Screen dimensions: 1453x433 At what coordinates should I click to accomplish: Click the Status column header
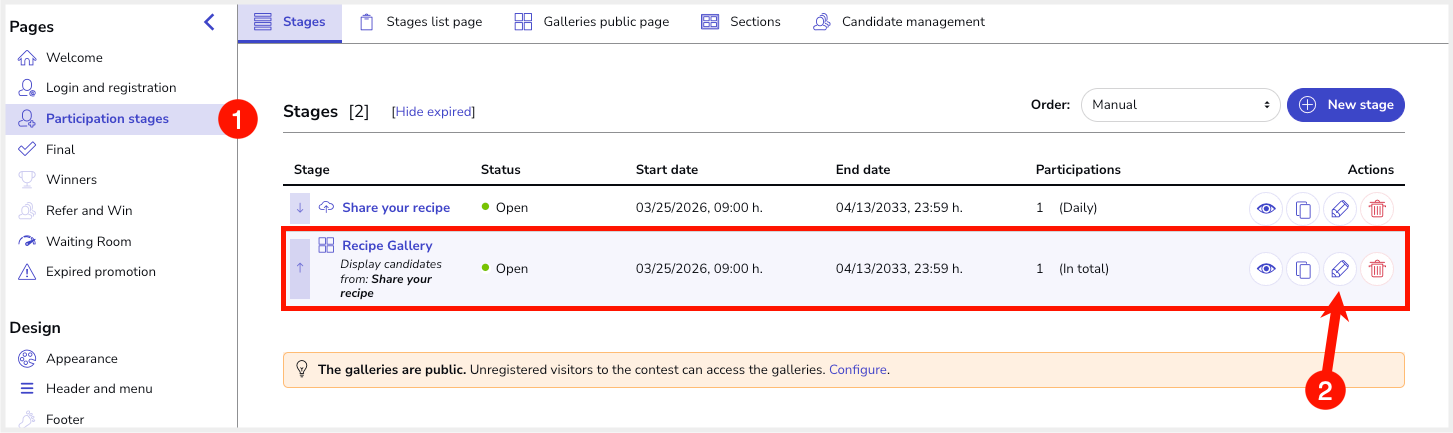[501, 170]
